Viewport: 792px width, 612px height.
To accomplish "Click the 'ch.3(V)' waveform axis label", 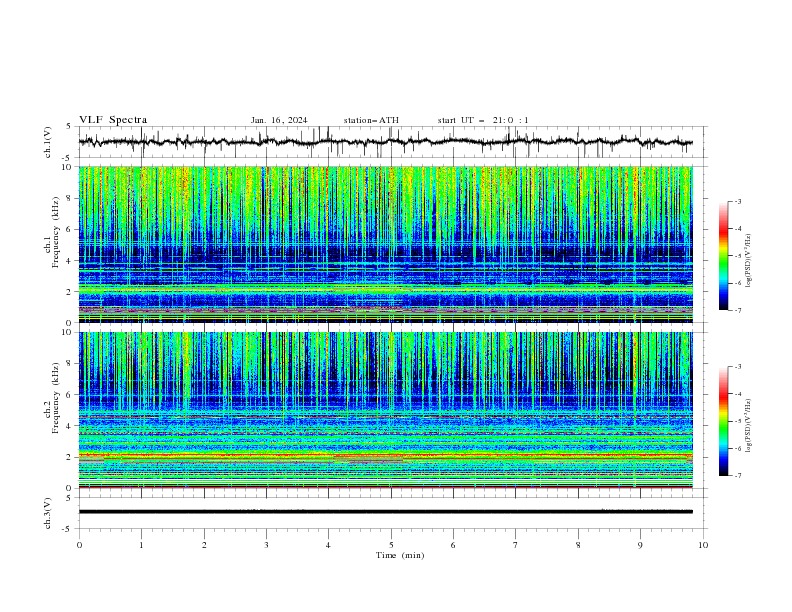I will tap(48, 513).
